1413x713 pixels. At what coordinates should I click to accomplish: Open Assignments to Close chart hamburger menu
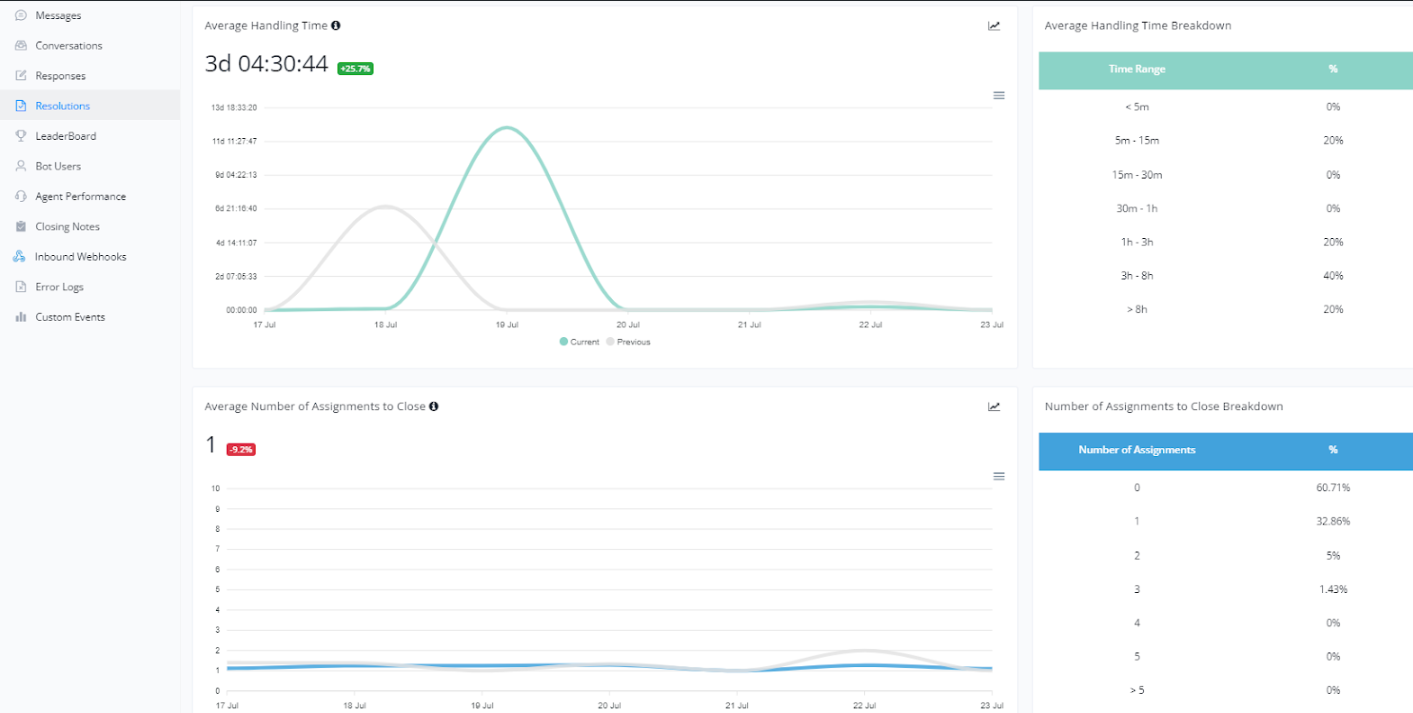pos(998,476)
